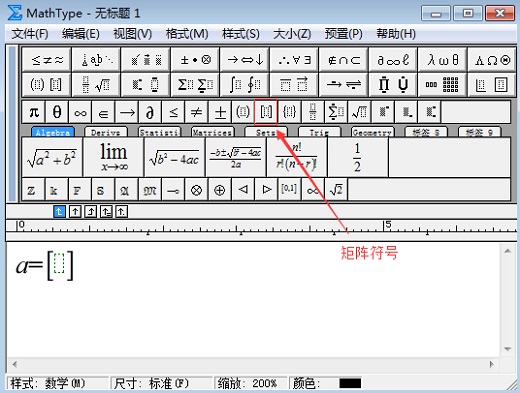Insert parentheses template from small bar
520x393 pixels.
242,112
